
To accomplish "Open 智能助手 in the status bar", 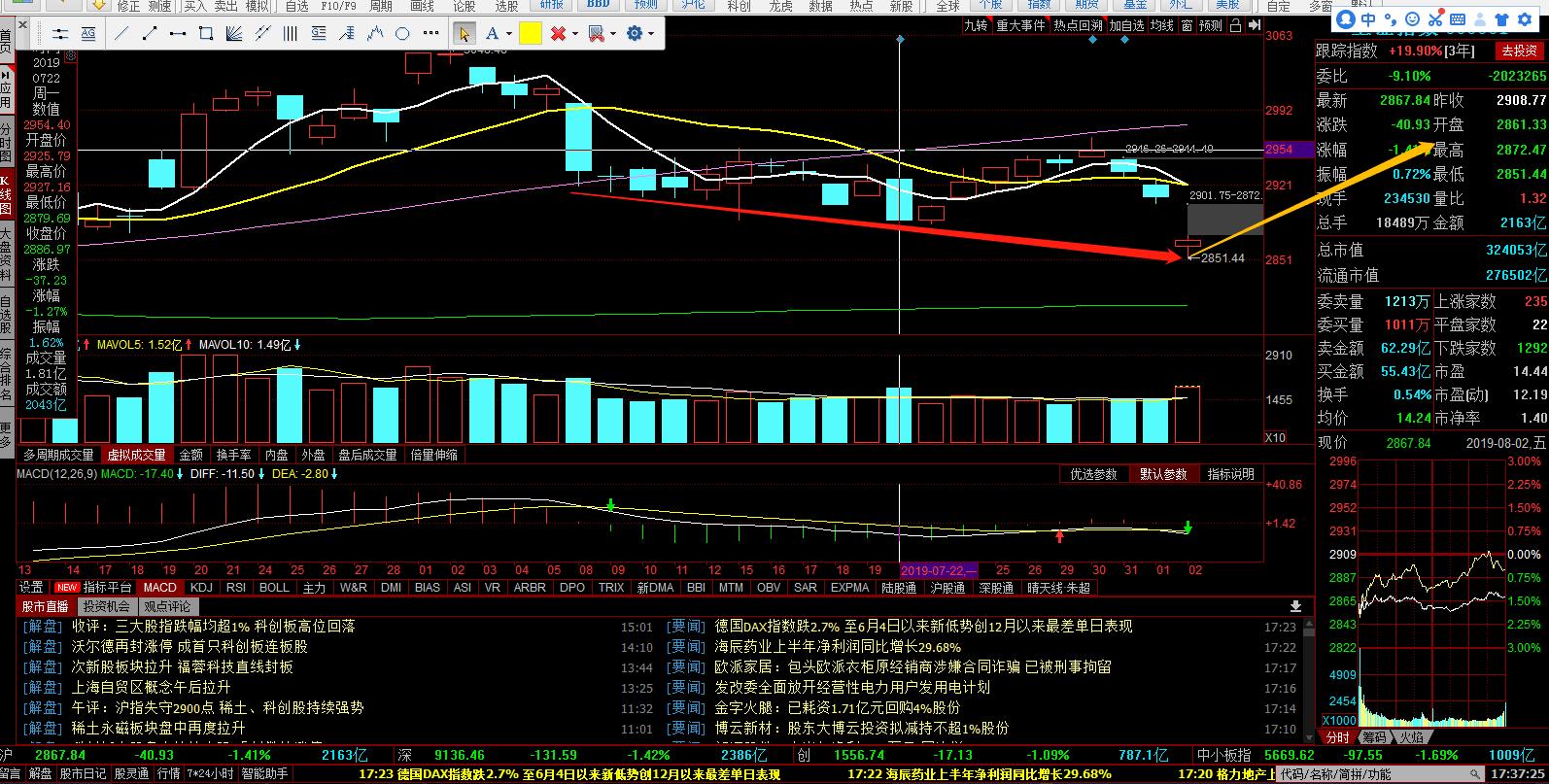I will (x=264, y=774).
